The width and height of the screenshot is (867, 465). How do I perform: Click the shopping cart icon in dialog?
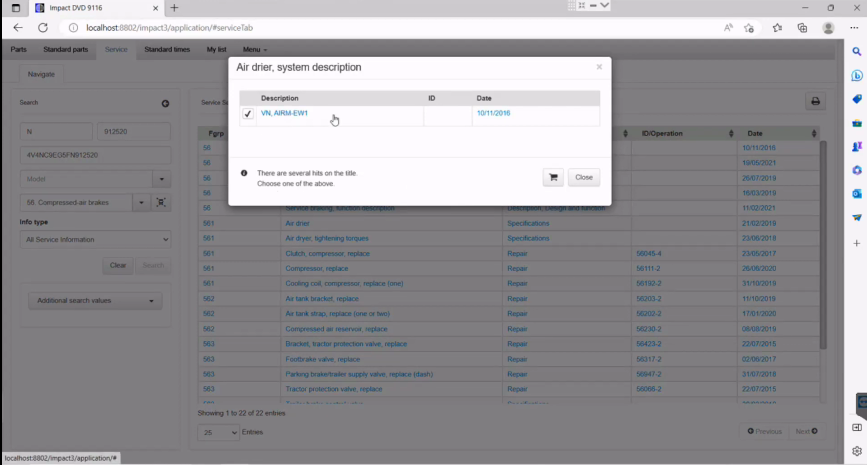tap(552, 177)
